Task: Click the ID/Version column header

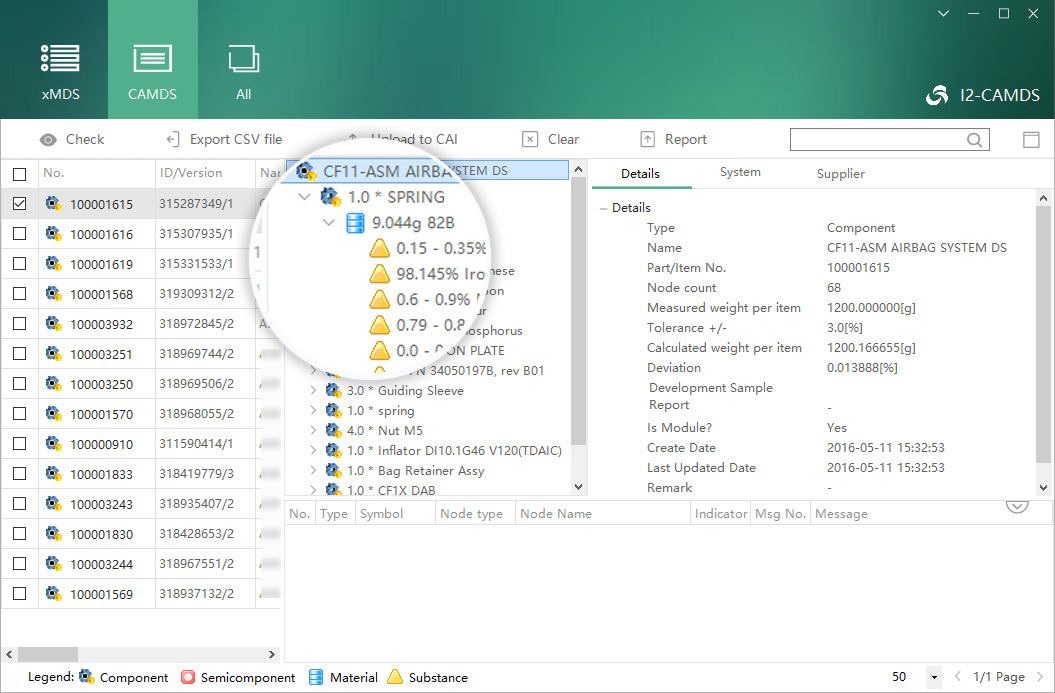Action: pos(205,173)
